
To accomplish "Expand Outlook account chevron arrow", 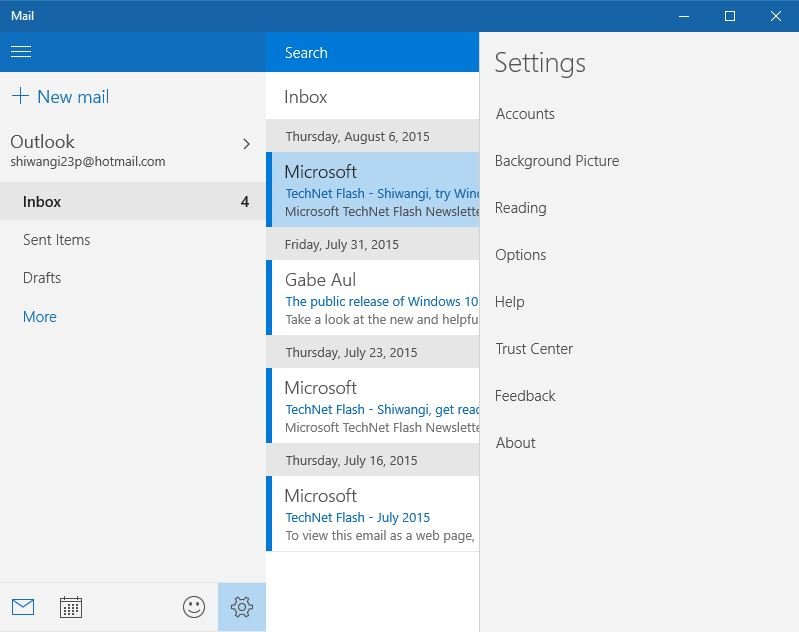I will [247, 144].
